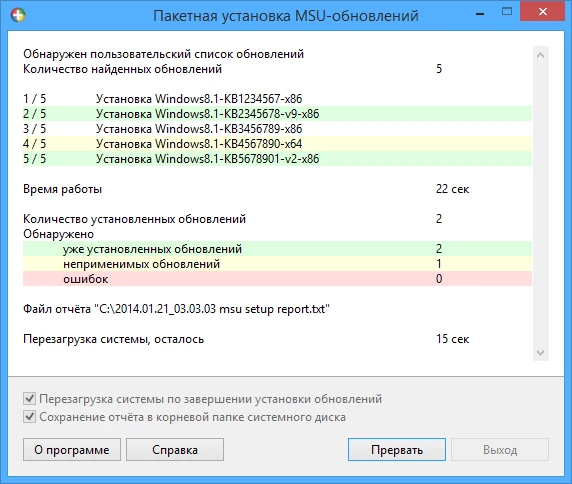Minimize the MSU updates window
572x484 pixels.
pyautogui.click(x=480, y=14)
